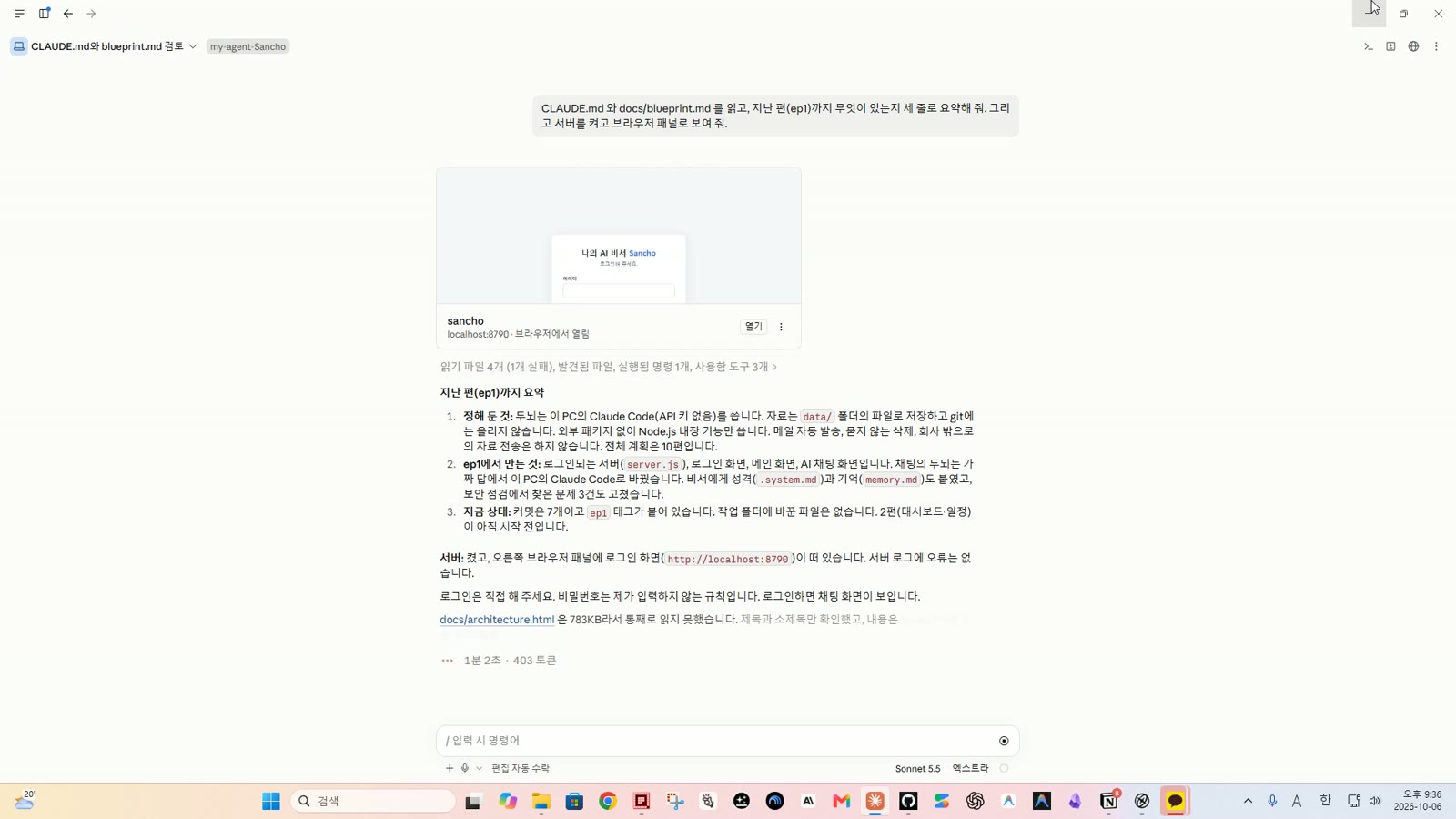Show hidden system tray icons chevron
The height and width of the screenshot is (819, 1456).
click(x=1248, y=801)
